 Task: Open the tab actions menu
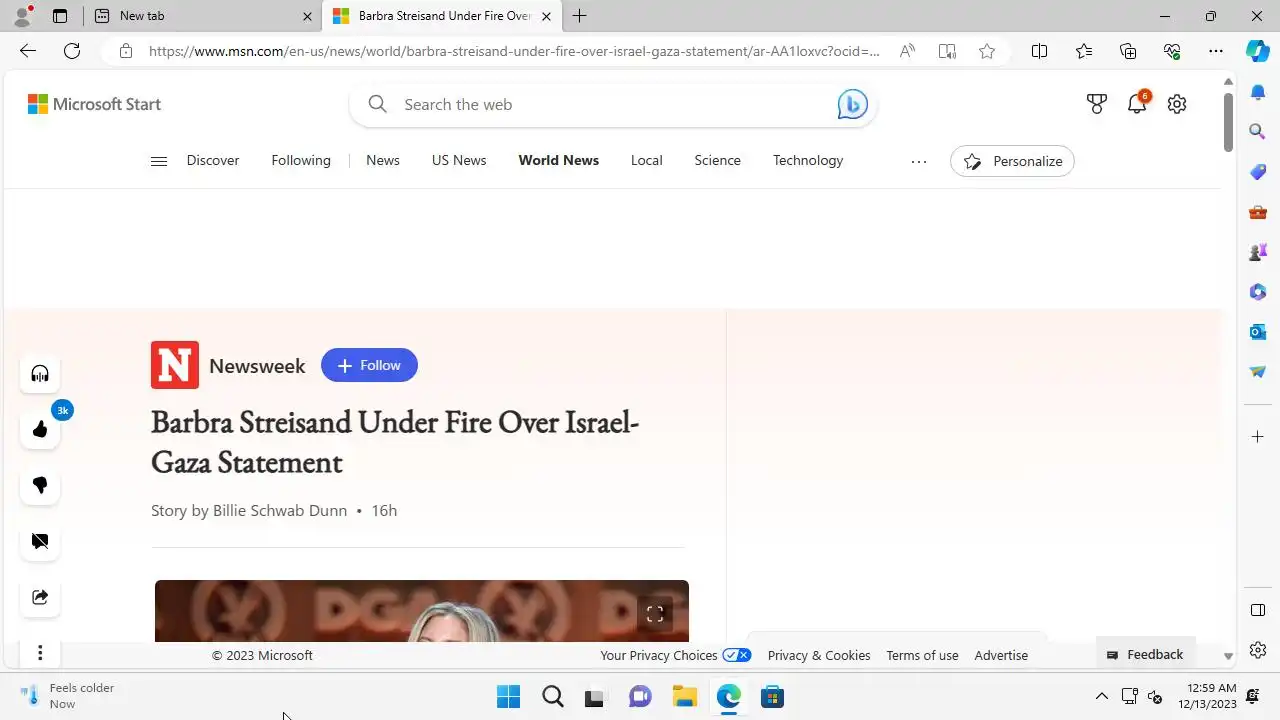[60, 16]
